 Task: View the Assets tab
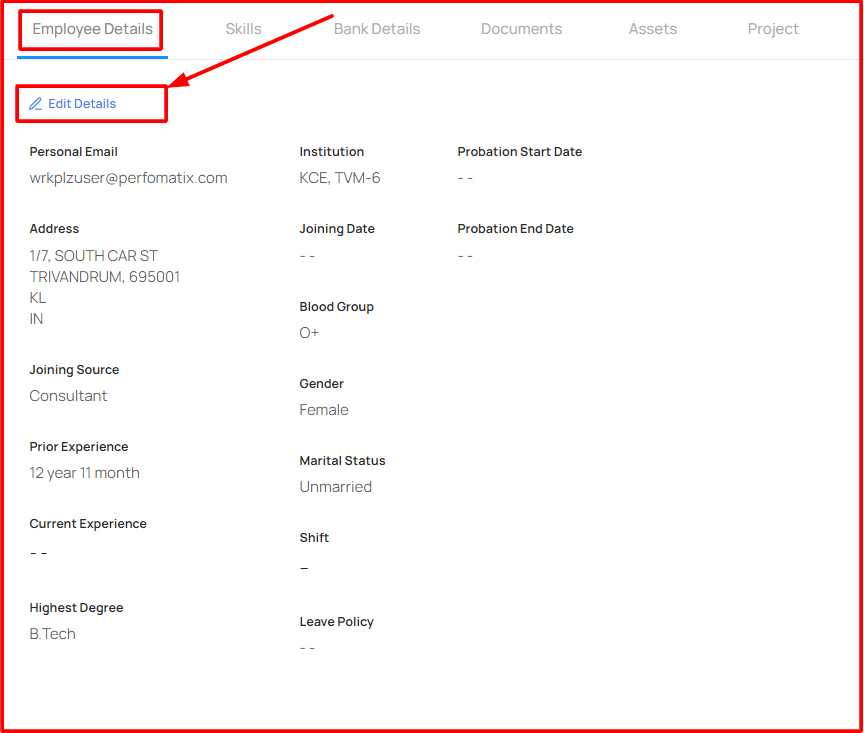tap(652, 29)
